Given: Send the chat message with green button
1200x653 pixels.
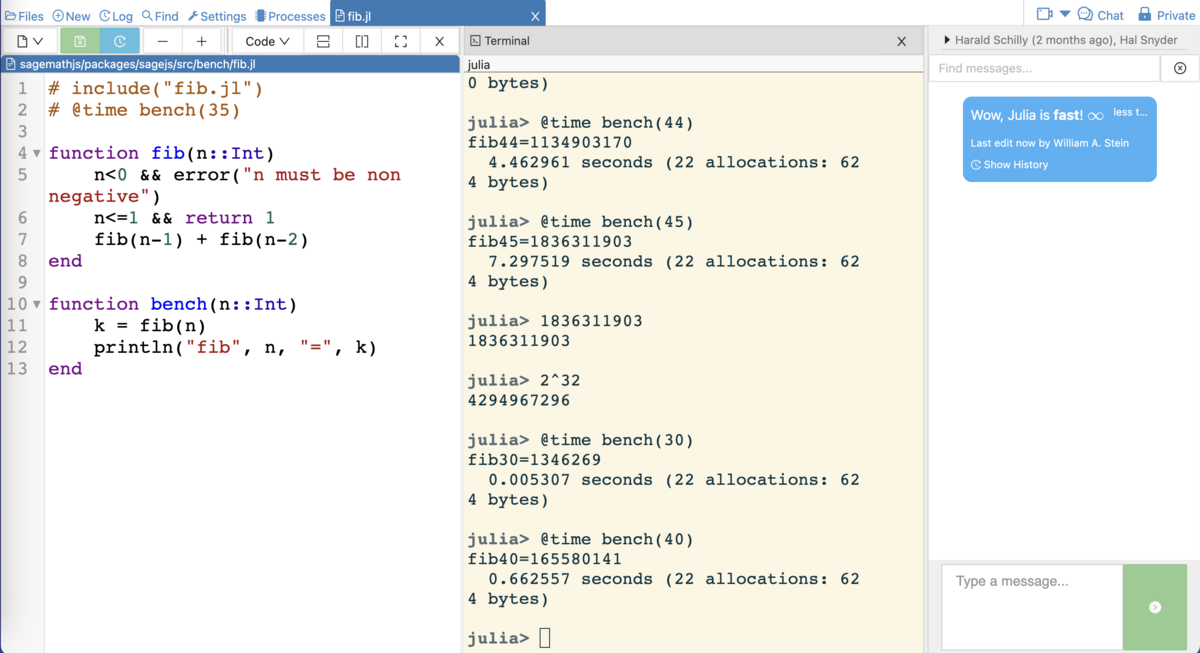Looking at the screenshot, I should 1155,607.
